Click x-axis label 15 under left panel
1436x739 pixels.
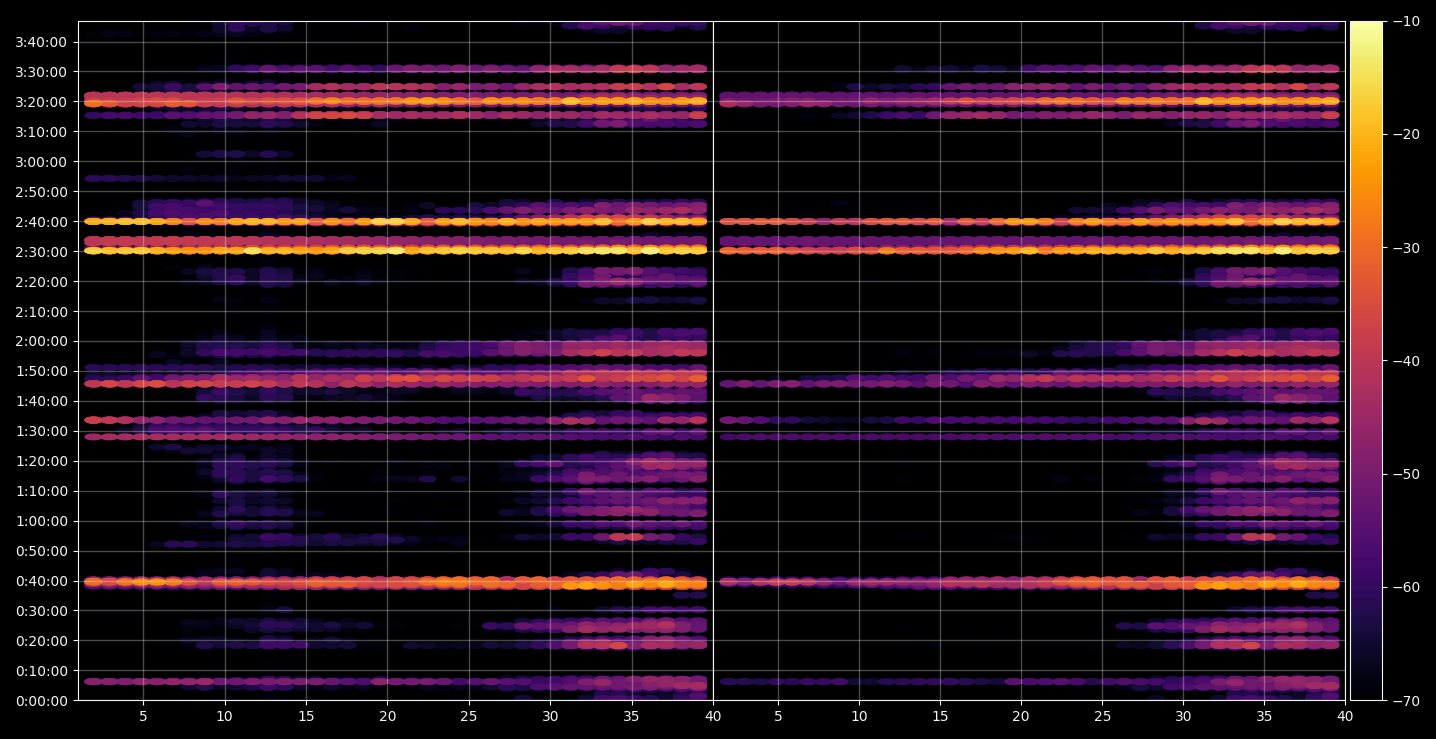coord(306,717)
